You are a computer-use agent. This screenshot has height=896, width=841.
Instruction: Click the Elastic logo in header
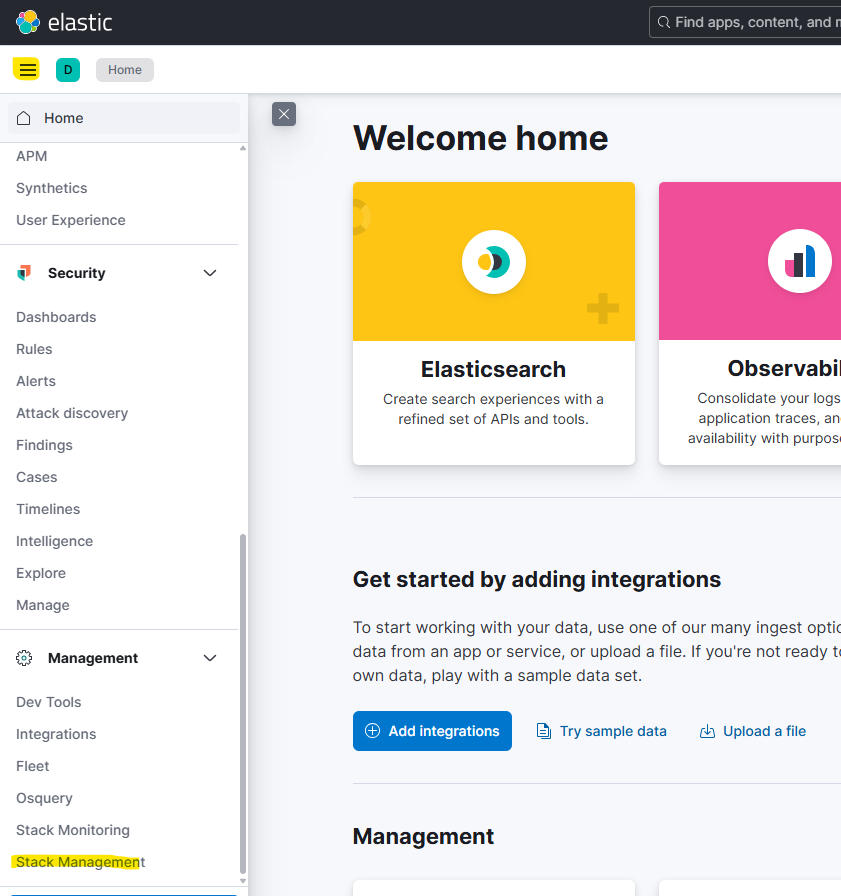[x=64, y=22]
